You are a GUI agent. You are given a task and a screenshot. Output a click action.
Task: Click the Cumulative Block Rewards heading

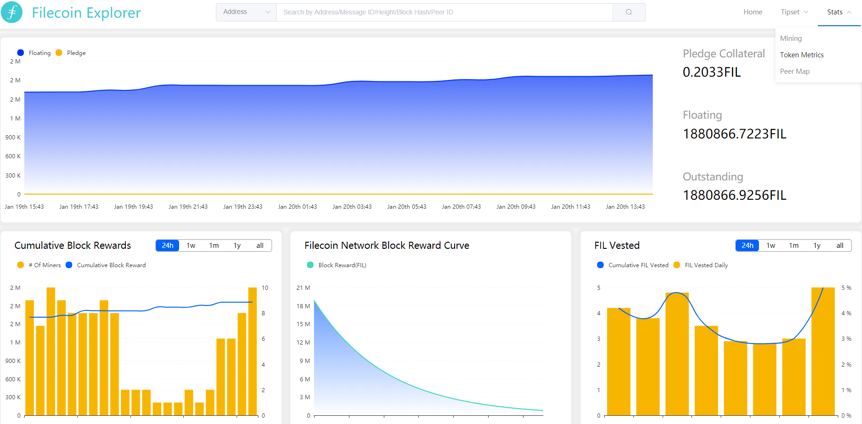(73, 245)
